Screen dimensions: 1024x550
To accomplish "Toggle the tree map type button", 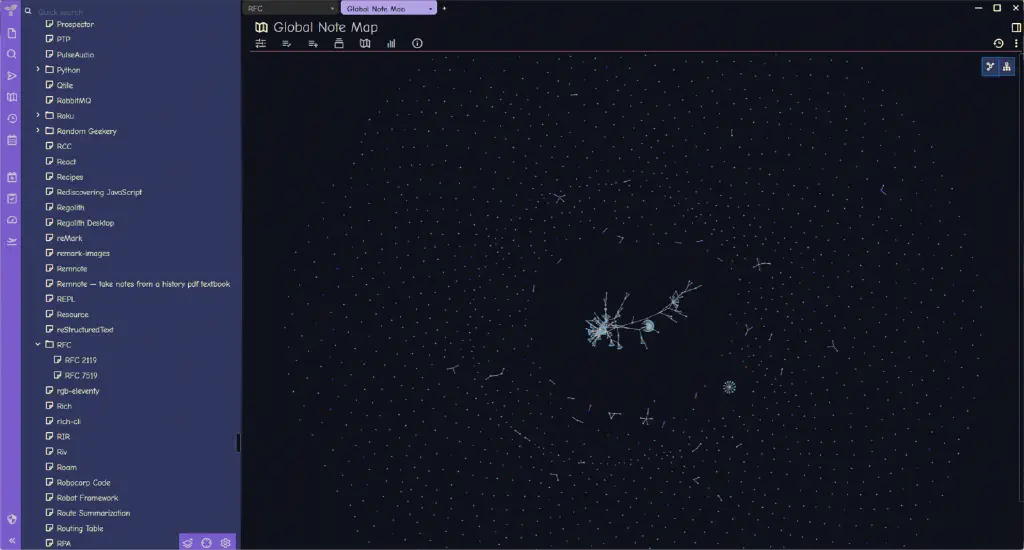I will coord(1006,67).
